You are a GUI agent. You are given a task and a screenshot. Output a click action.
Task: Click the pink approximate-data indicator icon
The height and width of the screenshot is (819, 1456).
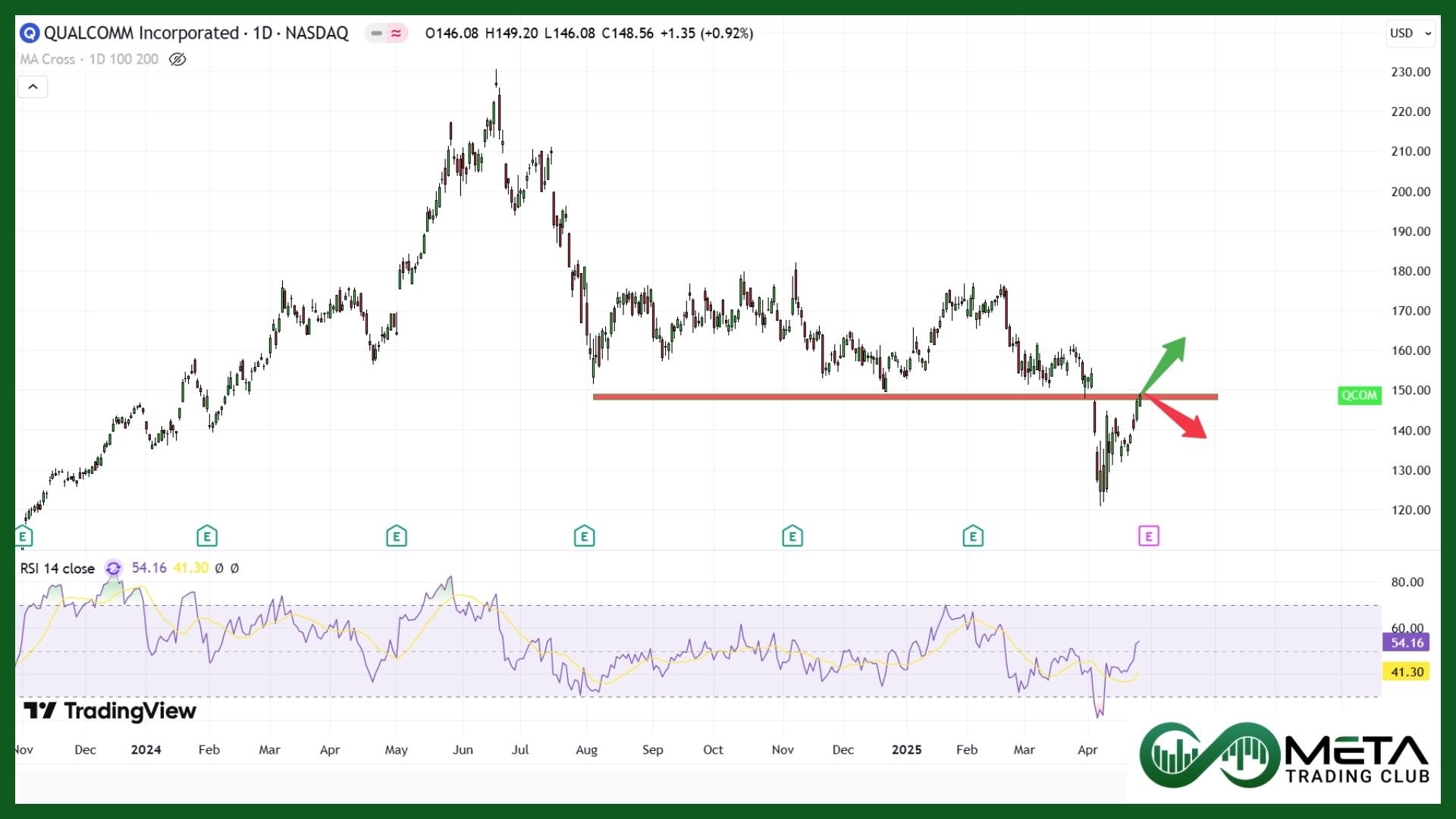click(397, 33)
